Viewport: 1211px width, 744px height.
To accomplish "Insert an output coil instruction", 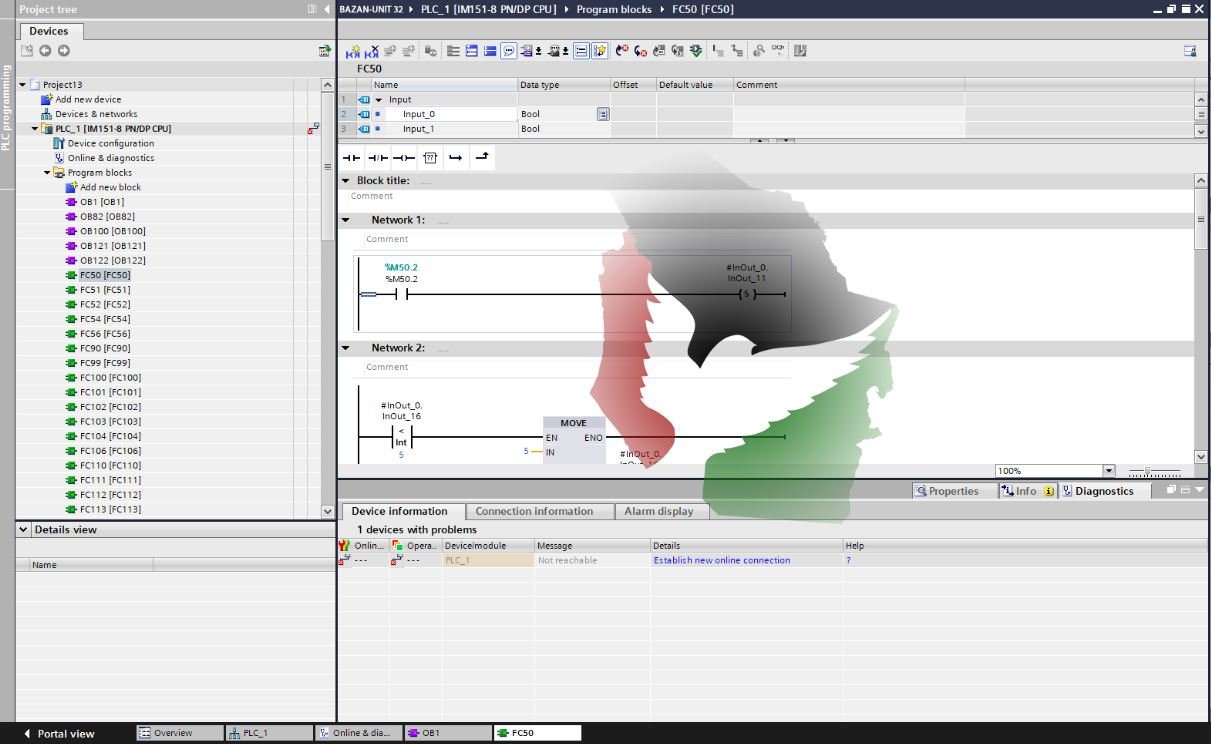I will 403,158.
